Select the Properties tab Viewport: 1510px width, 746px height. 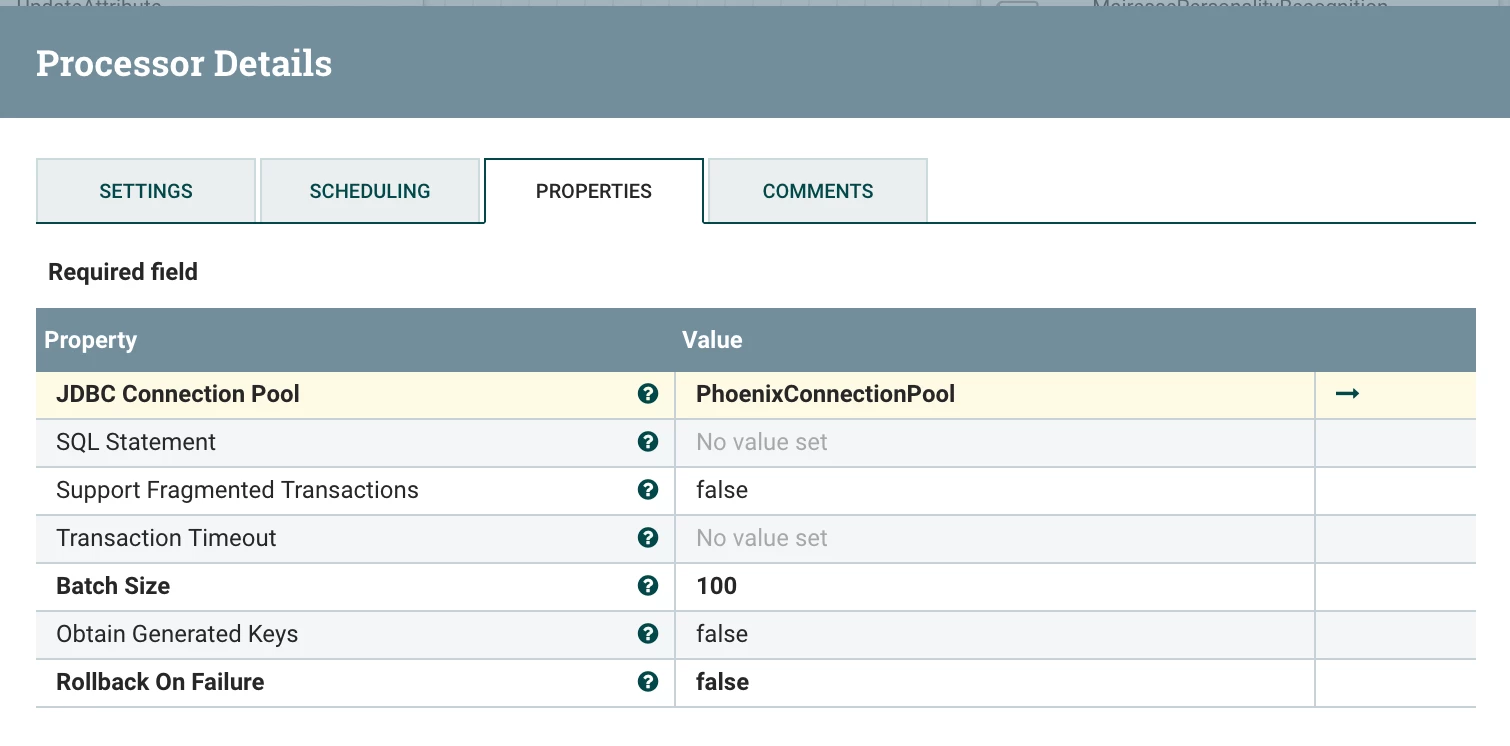point(594,191)
